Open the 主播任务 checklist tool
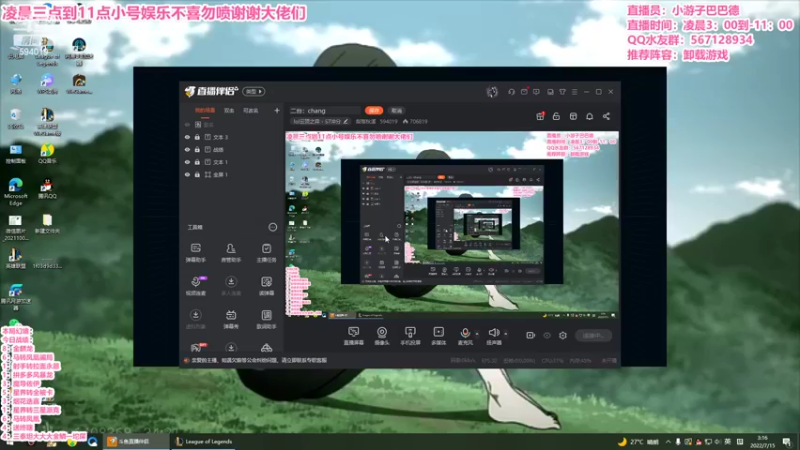The image size is (800, 450). tap(266, 252)
